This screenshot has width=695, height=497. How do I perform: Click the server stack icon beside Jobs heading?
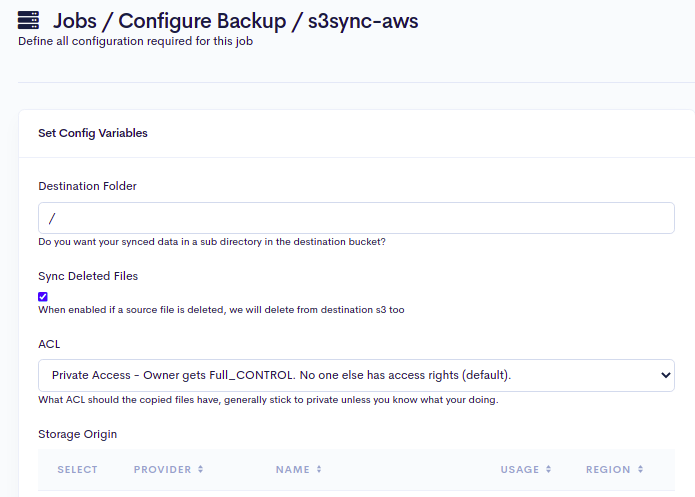(30, 18)
